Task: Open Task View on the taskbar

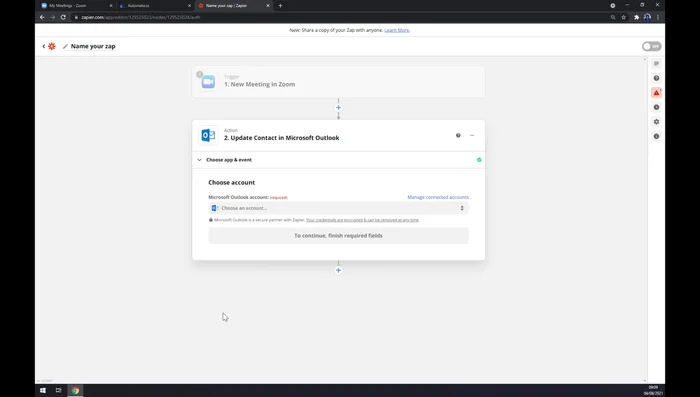Action: [58, 390]
